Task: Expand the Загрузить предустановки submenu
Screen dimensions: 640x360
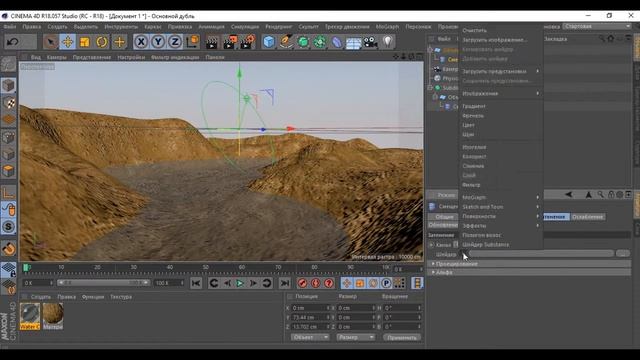Action: 501,71
